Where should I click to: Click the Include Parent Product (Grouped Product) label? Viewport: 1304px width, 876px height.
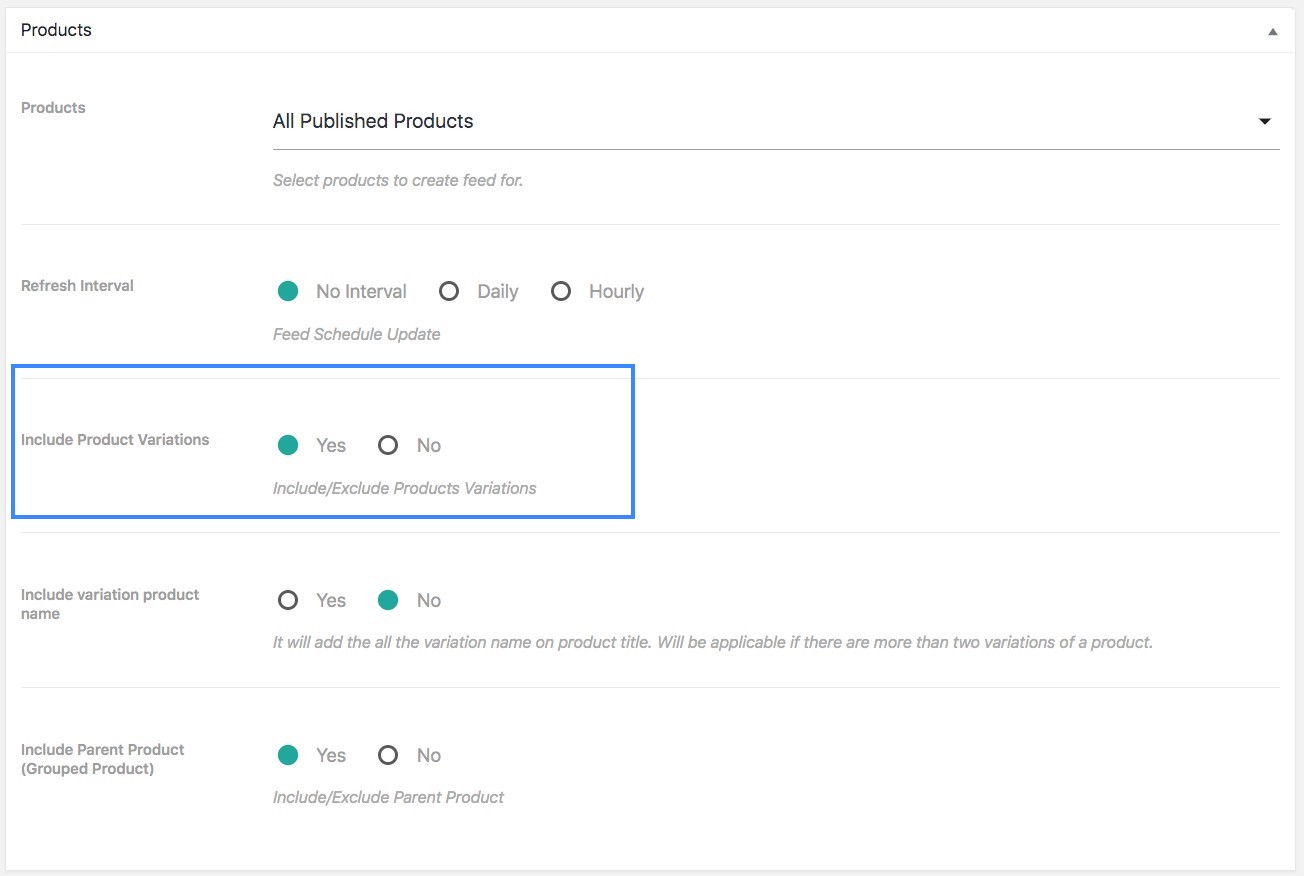103,759
